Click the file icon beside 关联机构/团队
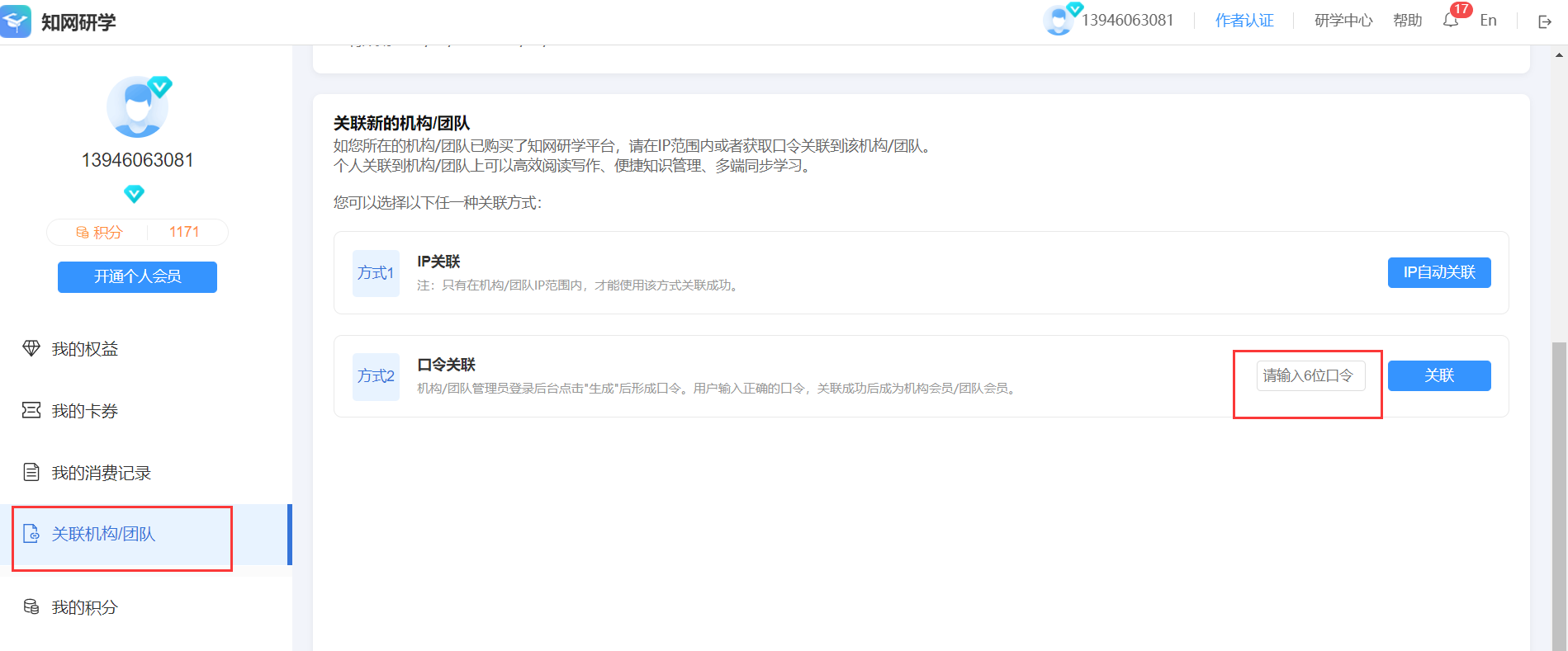The image size is (1568, 651). coord(31,534)
